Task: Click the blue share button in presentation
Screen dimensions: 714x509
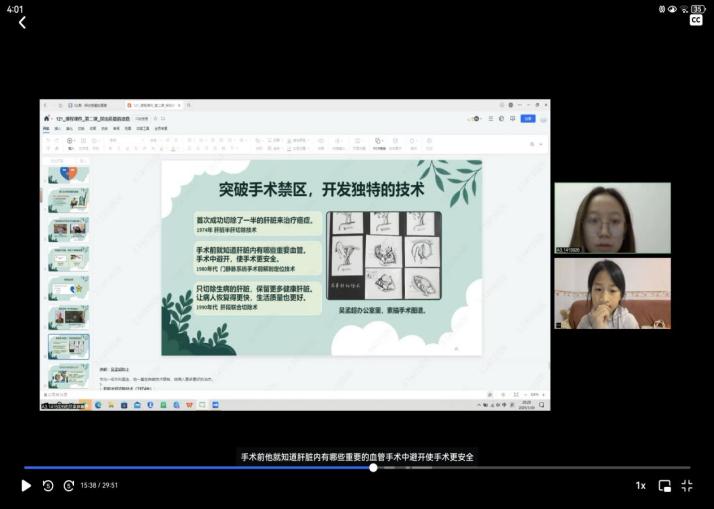Action: pyautogui.click(x=528, y=118)
